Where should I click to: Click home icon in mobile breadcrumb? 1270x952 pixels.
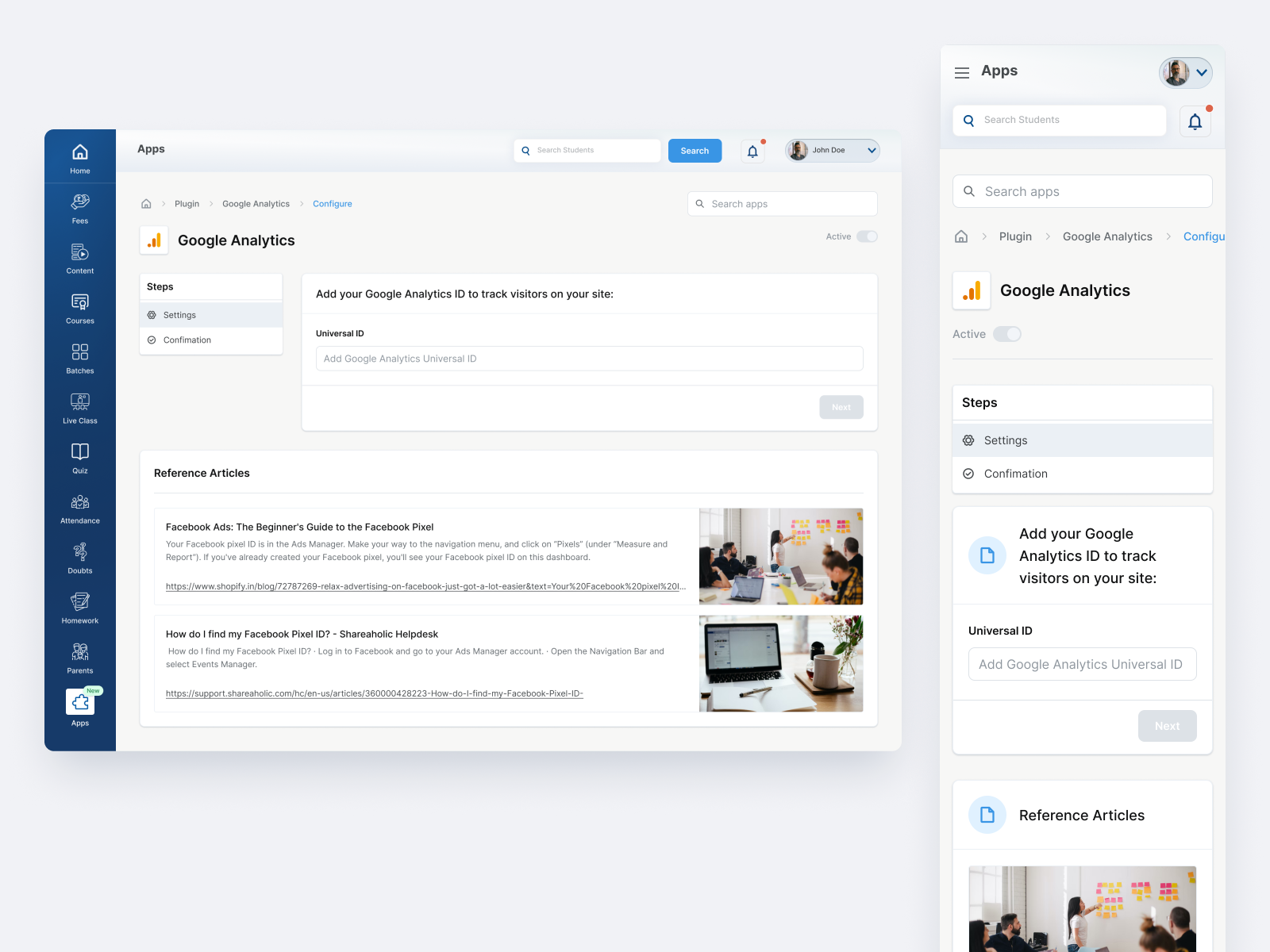[961, 236]
